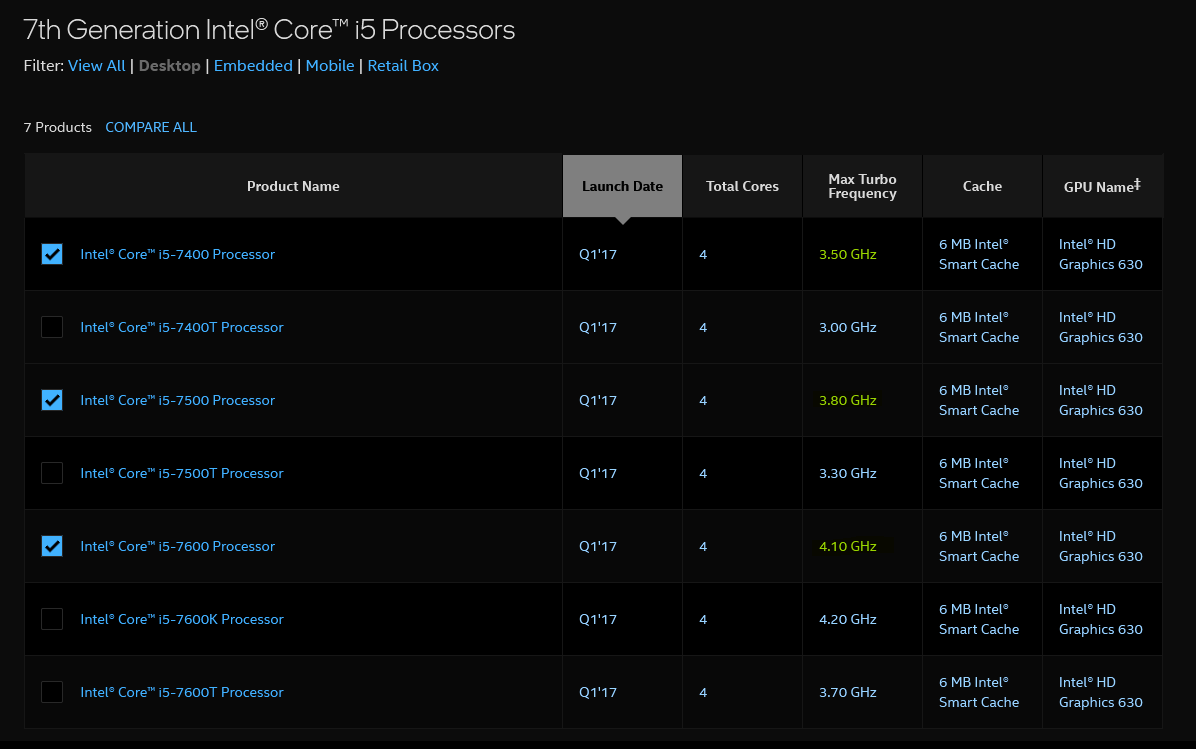This screenshot has width=1196, height=749.
Task: Click the 3.80 GHz frequency value
Action: point(847,400)
